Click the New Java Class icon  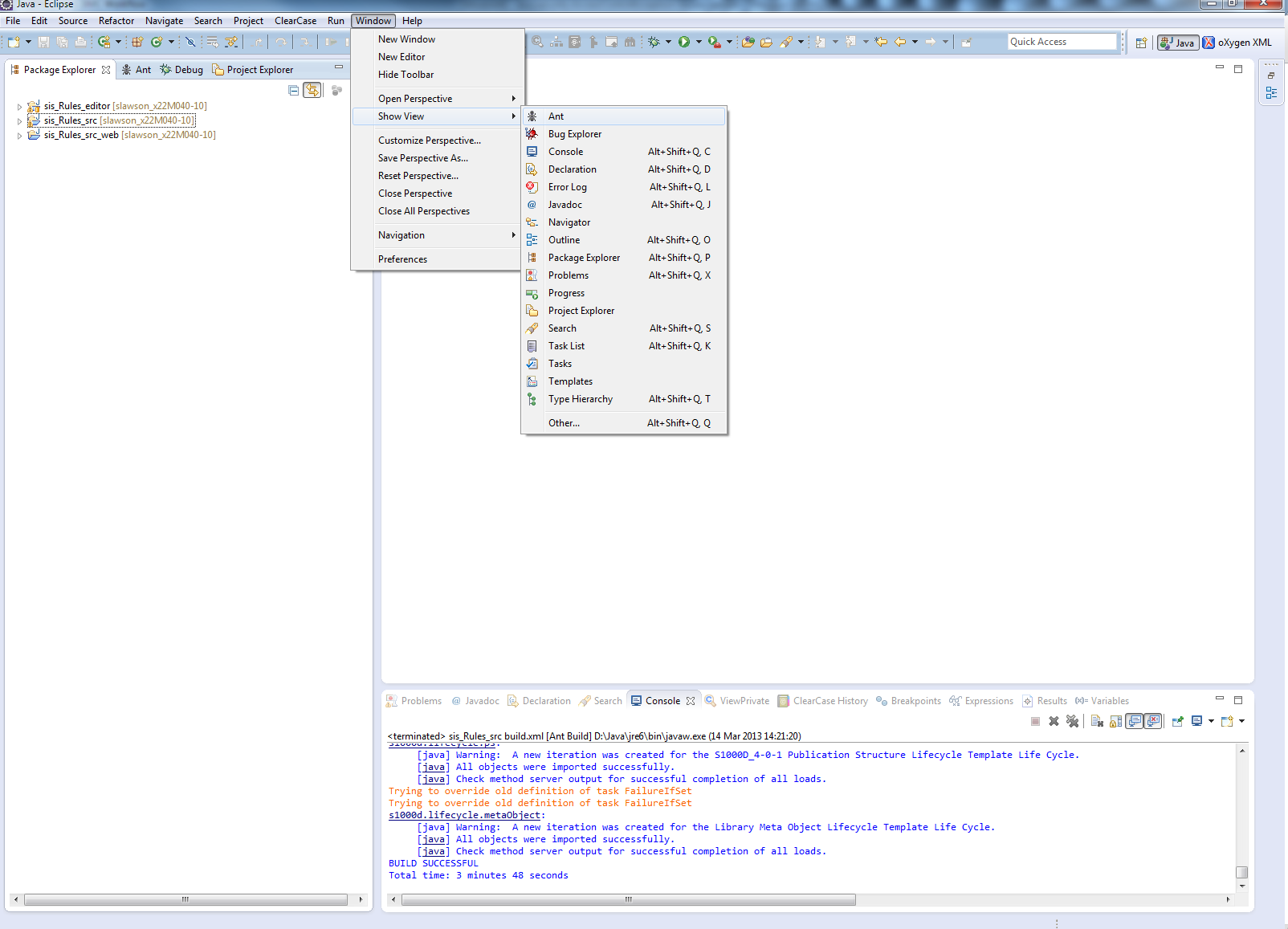(157, 42)
